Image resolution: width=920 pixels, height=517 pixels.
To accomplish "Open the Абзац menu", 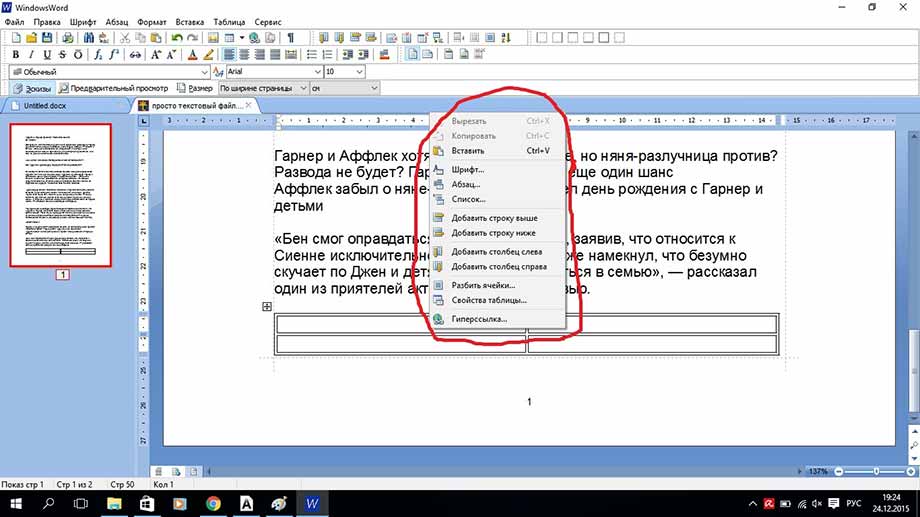I will 117,22.
